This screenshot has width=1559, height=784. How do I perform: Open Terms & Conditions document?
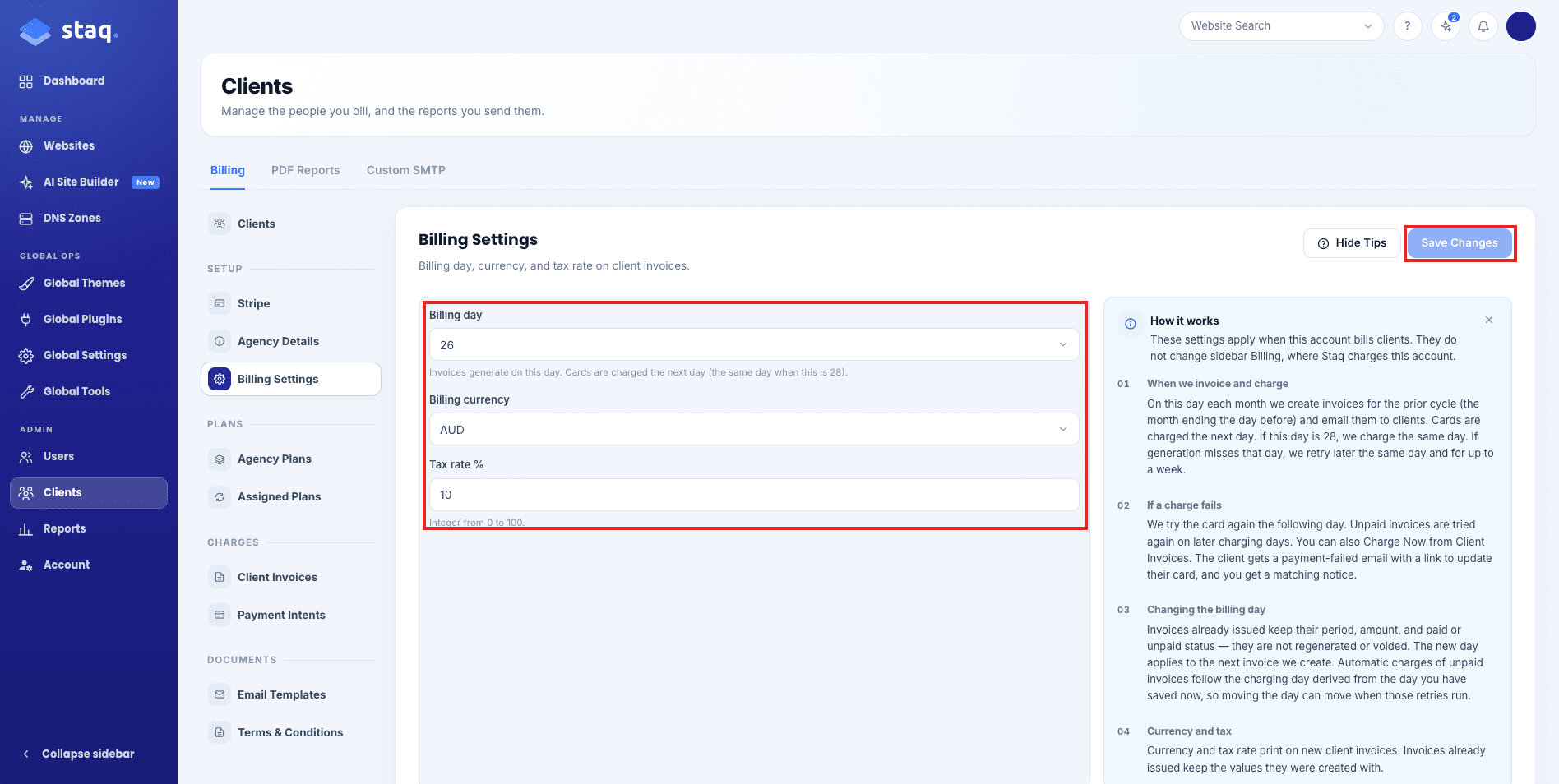coord(291,732)
